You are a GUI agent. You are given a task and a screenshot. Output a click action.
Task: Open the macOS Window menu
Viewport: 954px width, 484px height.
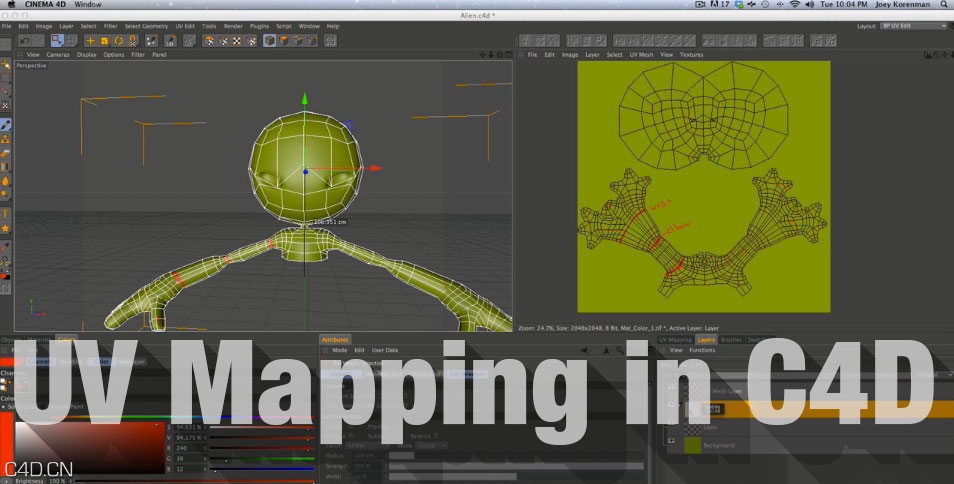click(x=88, y=4)
